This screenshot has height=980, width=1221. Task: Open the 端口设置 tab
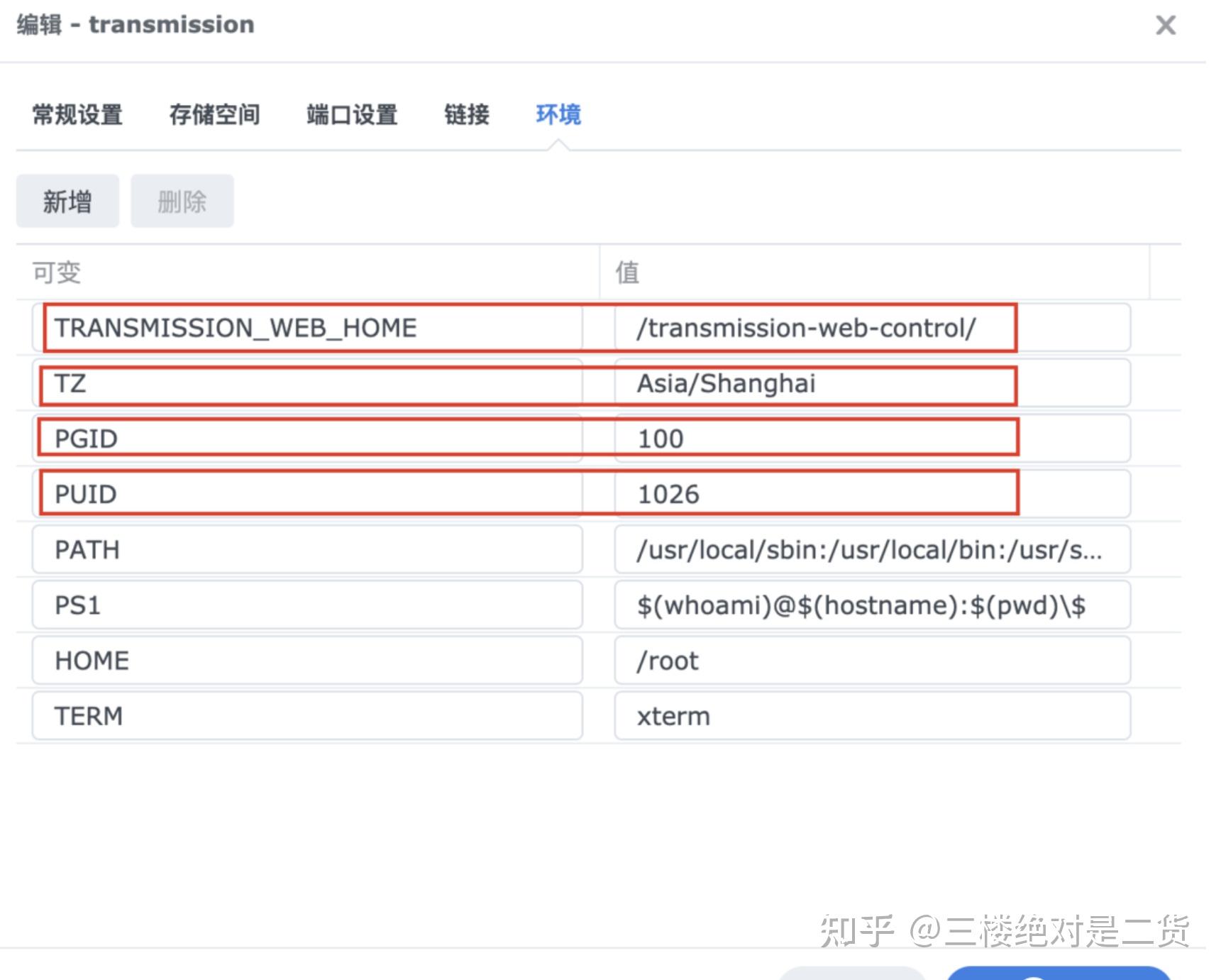[351, 114]
